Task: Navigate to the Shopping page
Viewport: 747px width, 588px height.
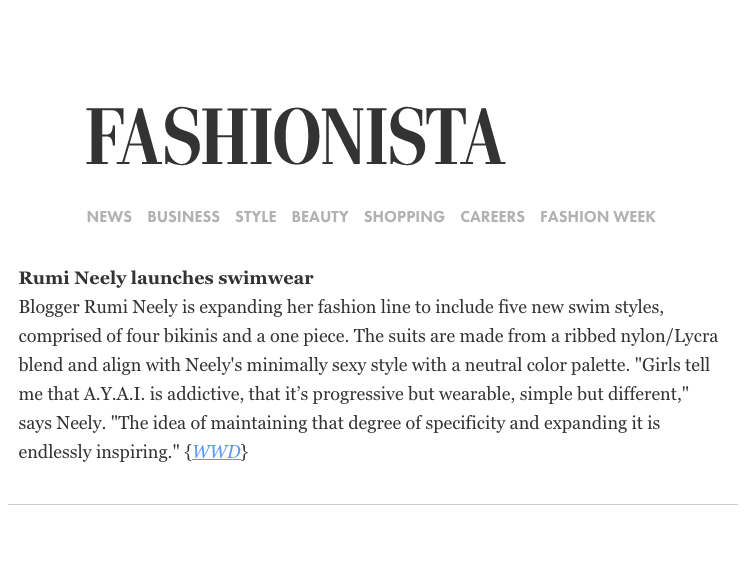Action: [404, 217]
